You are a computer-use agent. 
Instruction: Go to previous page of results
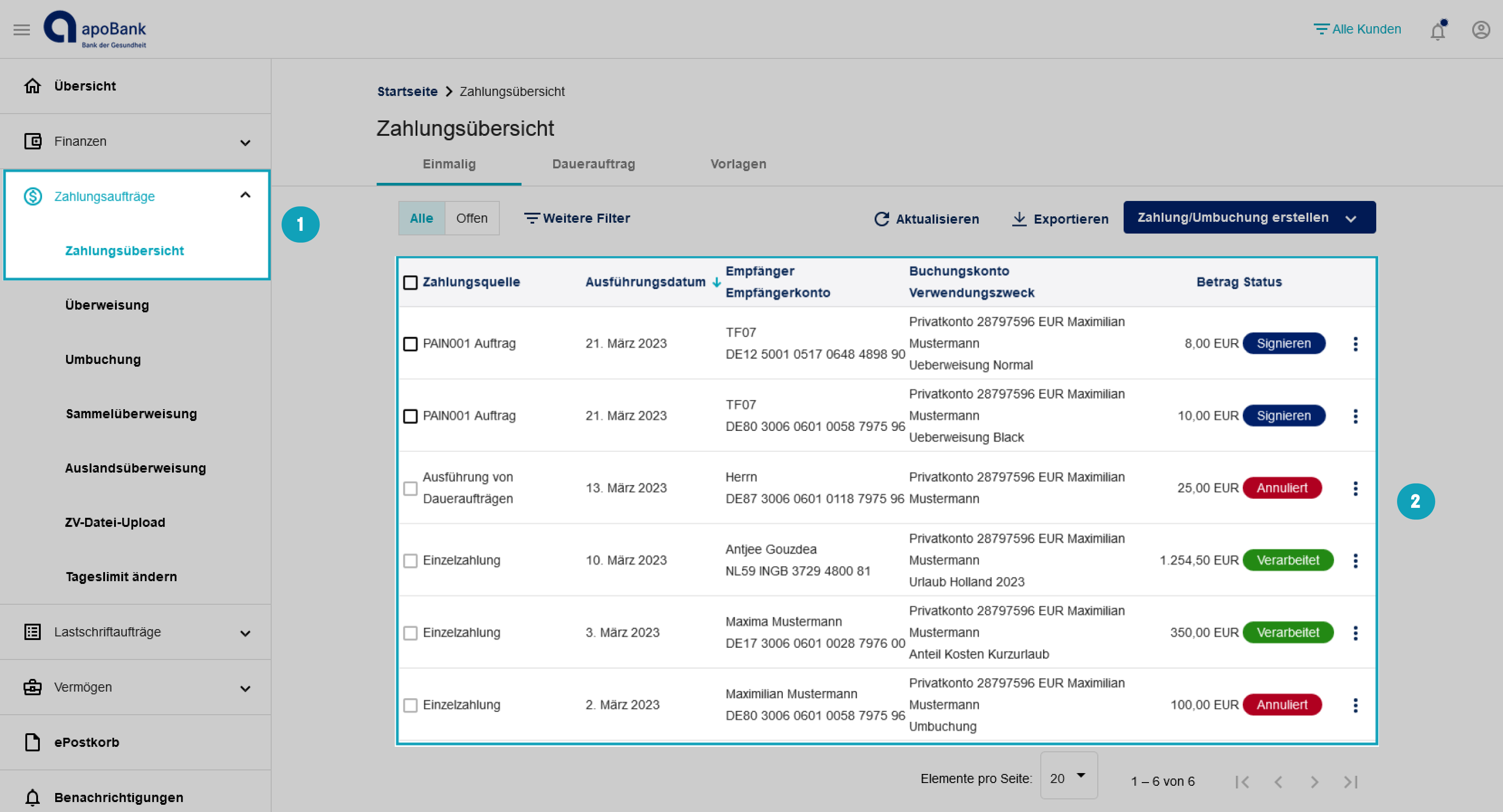[x=1278, y=782]
